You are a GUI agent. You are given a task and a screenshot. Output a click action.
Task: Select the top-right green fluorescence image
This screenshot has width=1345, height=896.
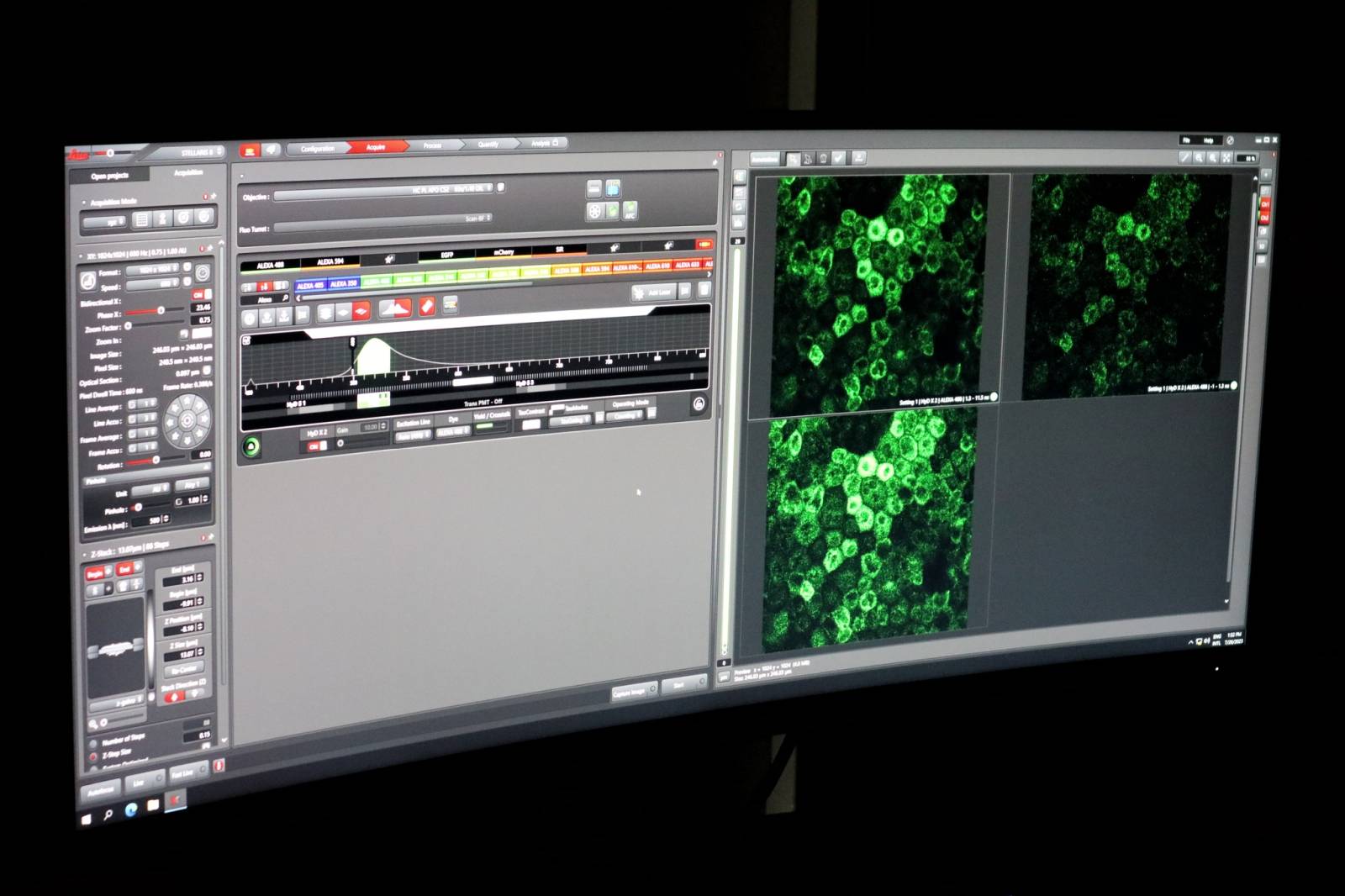pos(1128,286)
